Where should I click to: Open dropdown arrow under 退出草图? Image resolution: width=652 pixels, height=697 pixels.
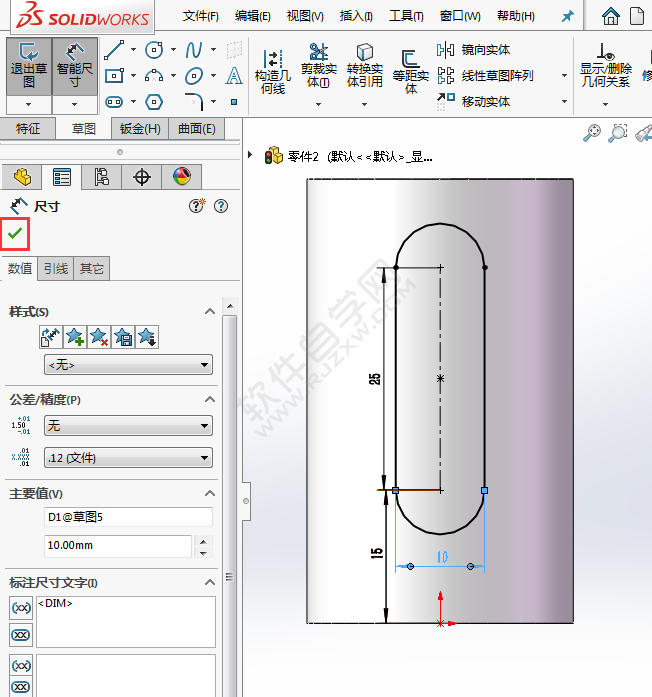(29, 104)
